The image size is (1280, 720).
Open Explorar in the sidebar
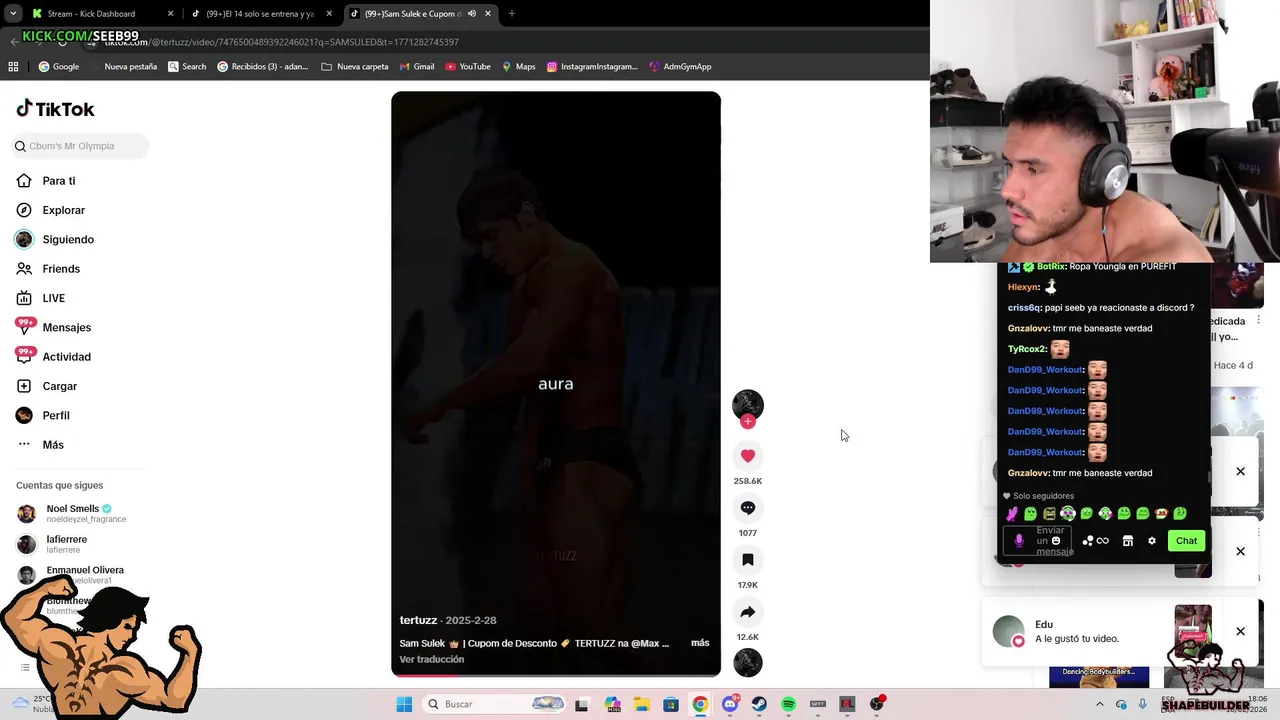tap(64, 210)
